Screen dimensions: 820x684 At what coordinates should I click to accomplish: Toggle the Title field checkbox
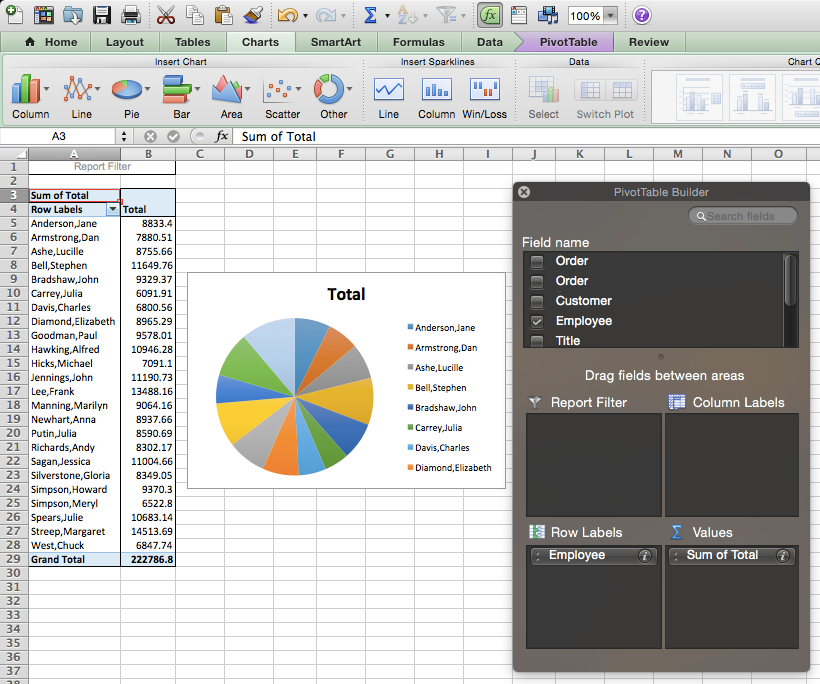[x=536, y=341]
